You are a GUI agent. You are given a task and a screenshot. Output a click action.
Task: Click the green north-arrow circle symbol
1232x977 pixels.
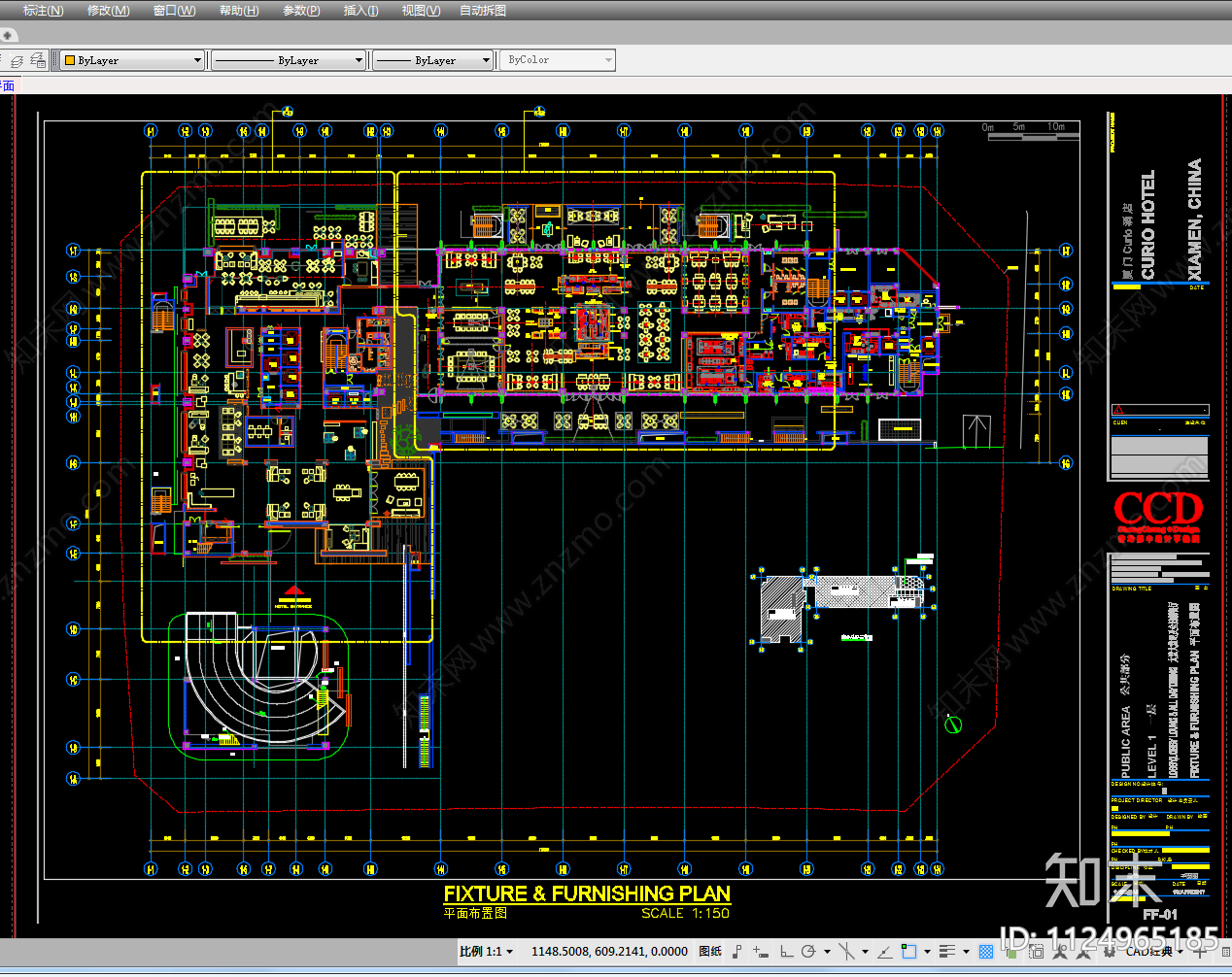point(953,724)
